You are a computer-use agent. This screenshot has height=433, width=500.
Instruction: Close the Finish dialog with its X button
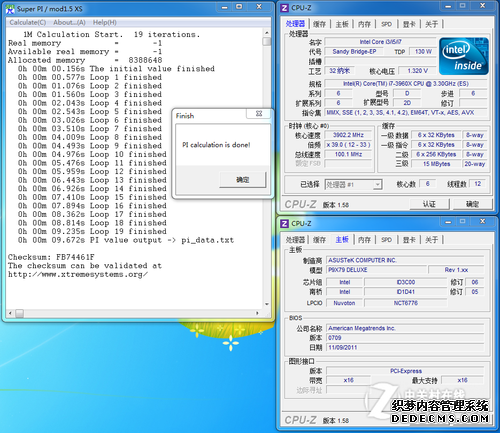click(259, 114)
